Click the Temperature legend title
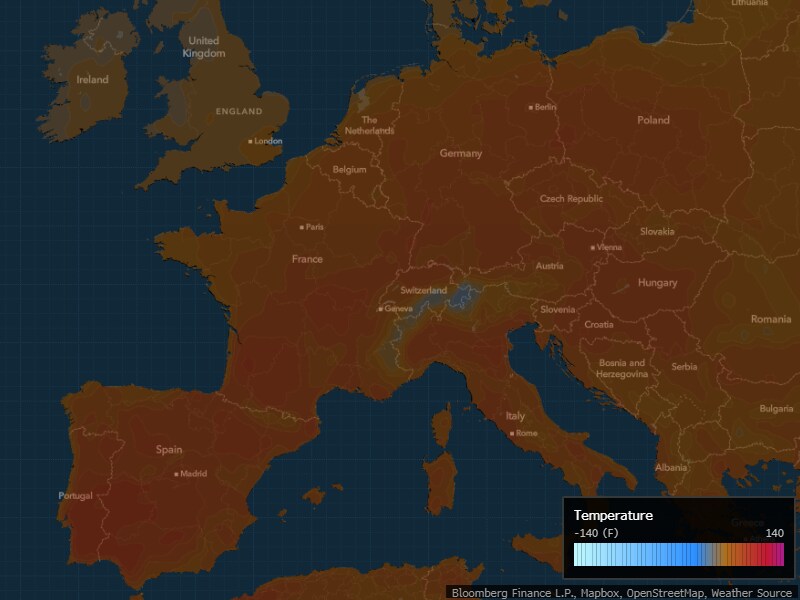 pos(613,515)
